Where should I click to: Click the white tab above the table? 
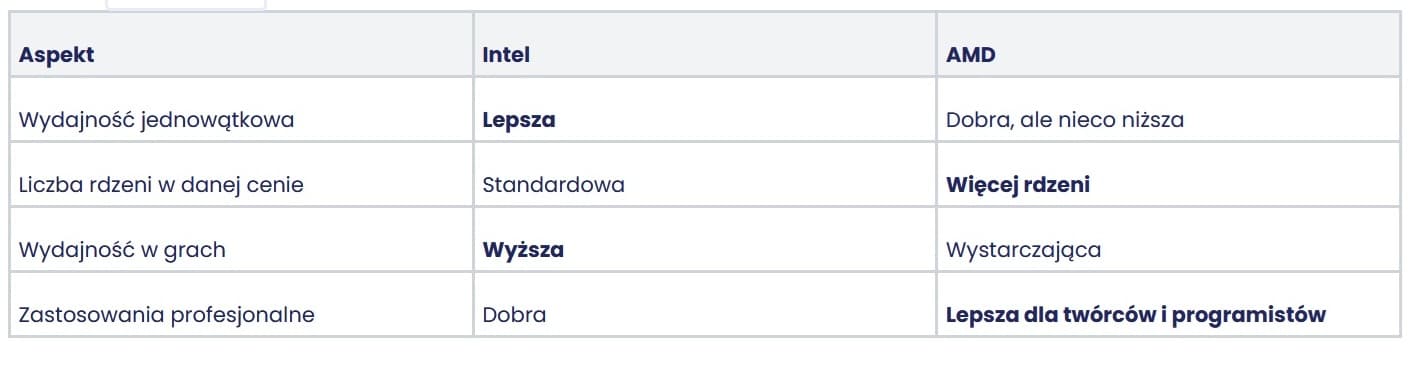[x=186, y=5]
